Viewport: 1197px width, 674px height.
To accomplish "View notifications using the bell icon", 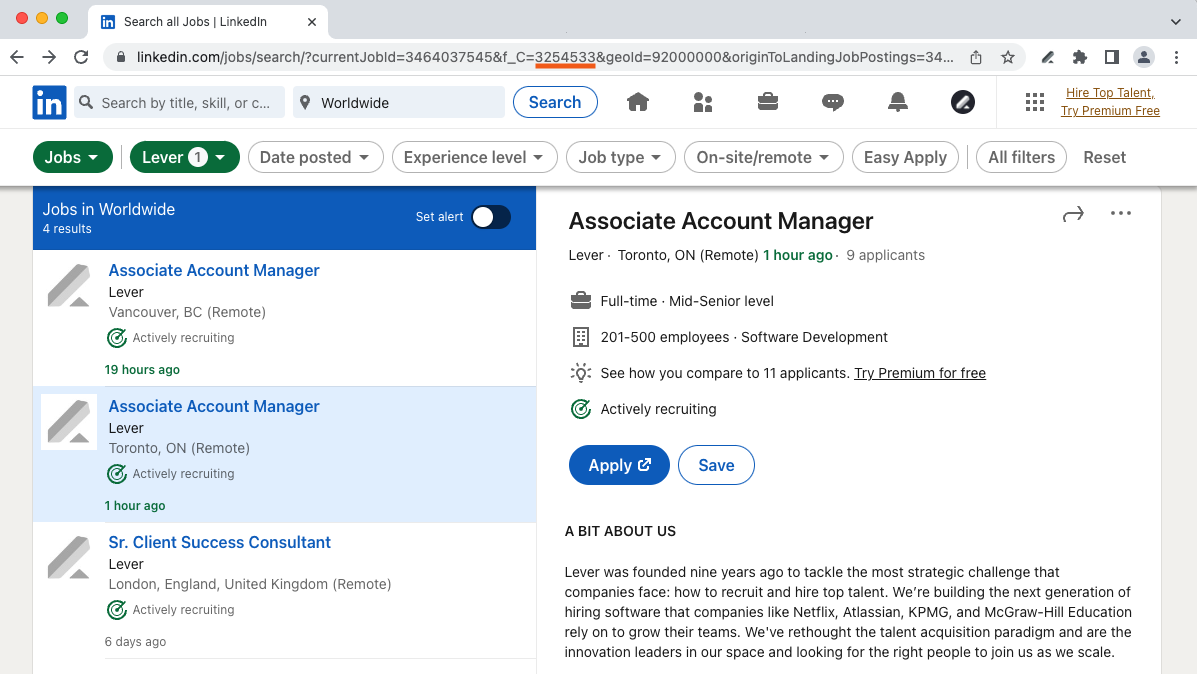I will [x=897, y=102].
